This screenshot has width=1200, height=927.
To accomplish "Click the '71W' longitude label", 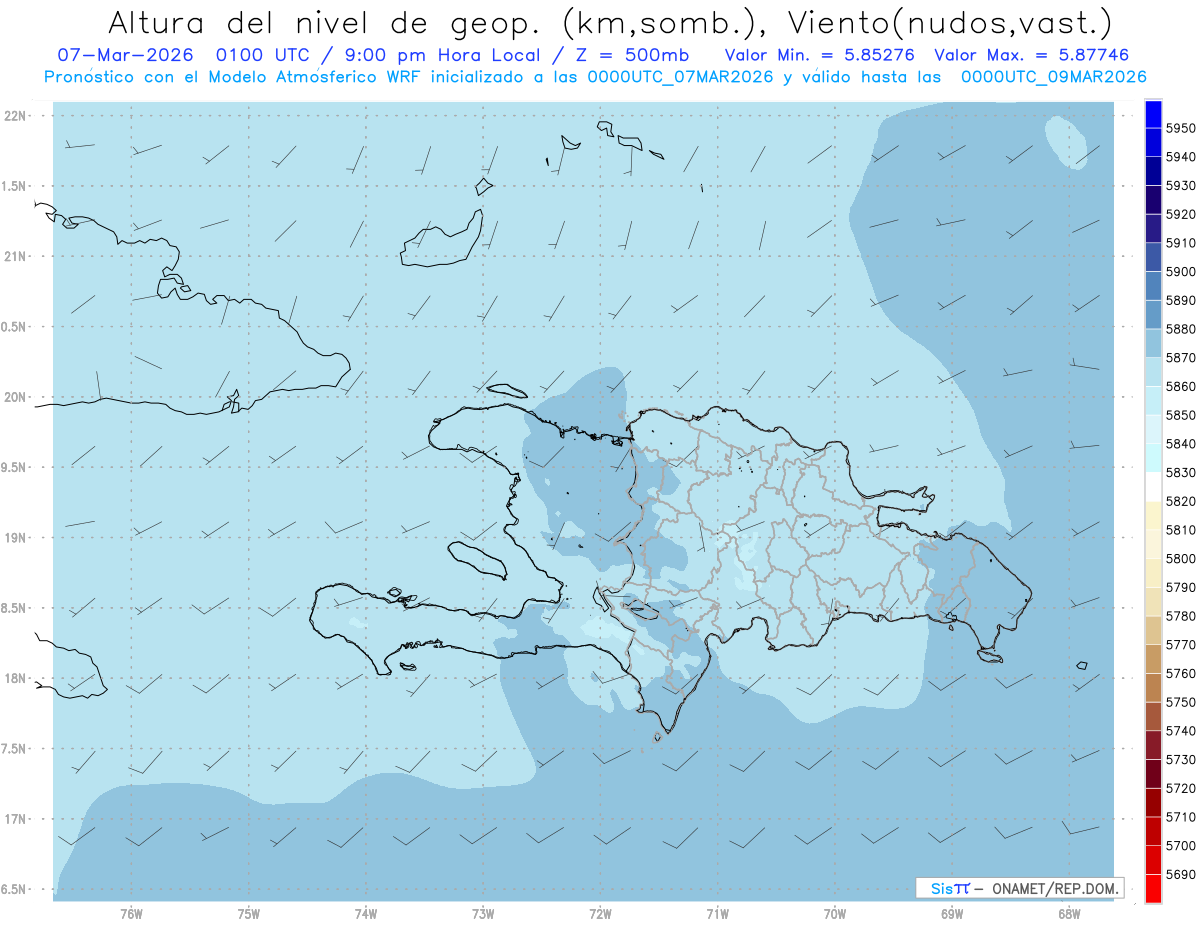I will 717,915.
